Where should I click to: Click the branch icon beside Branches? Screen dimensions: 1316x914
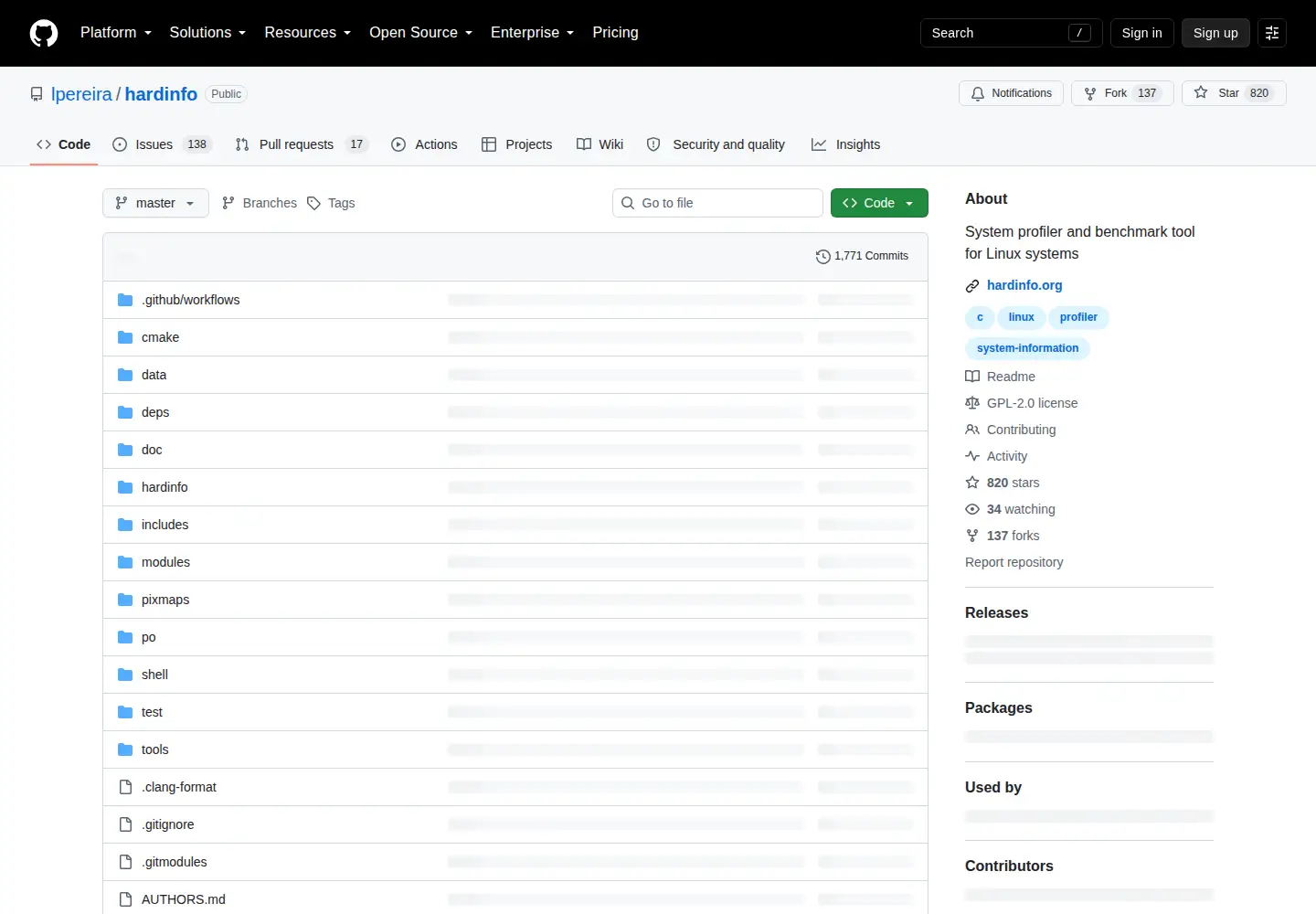pos(228,203)
